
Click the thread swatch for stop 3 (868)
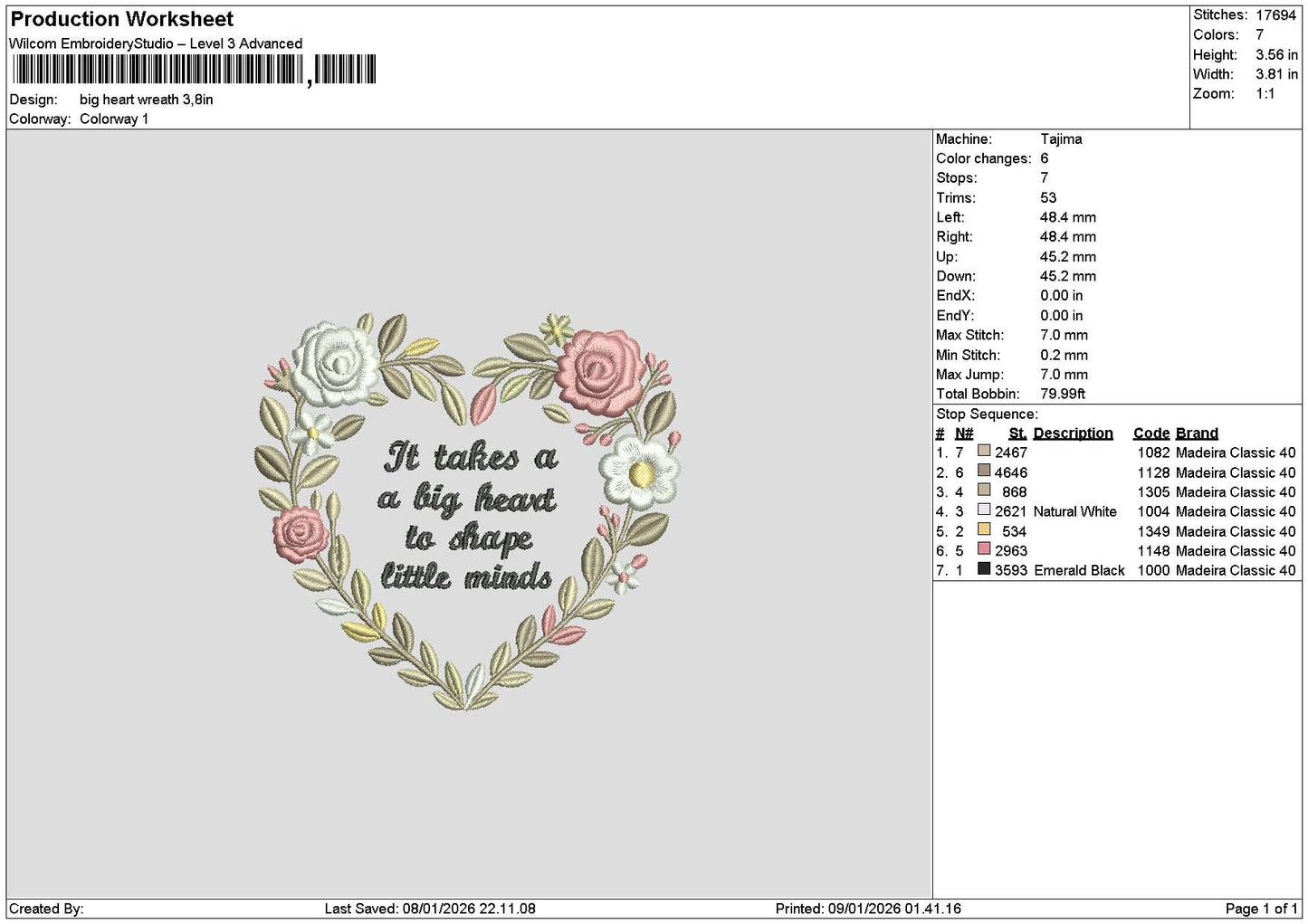click(x=984, y=491)
